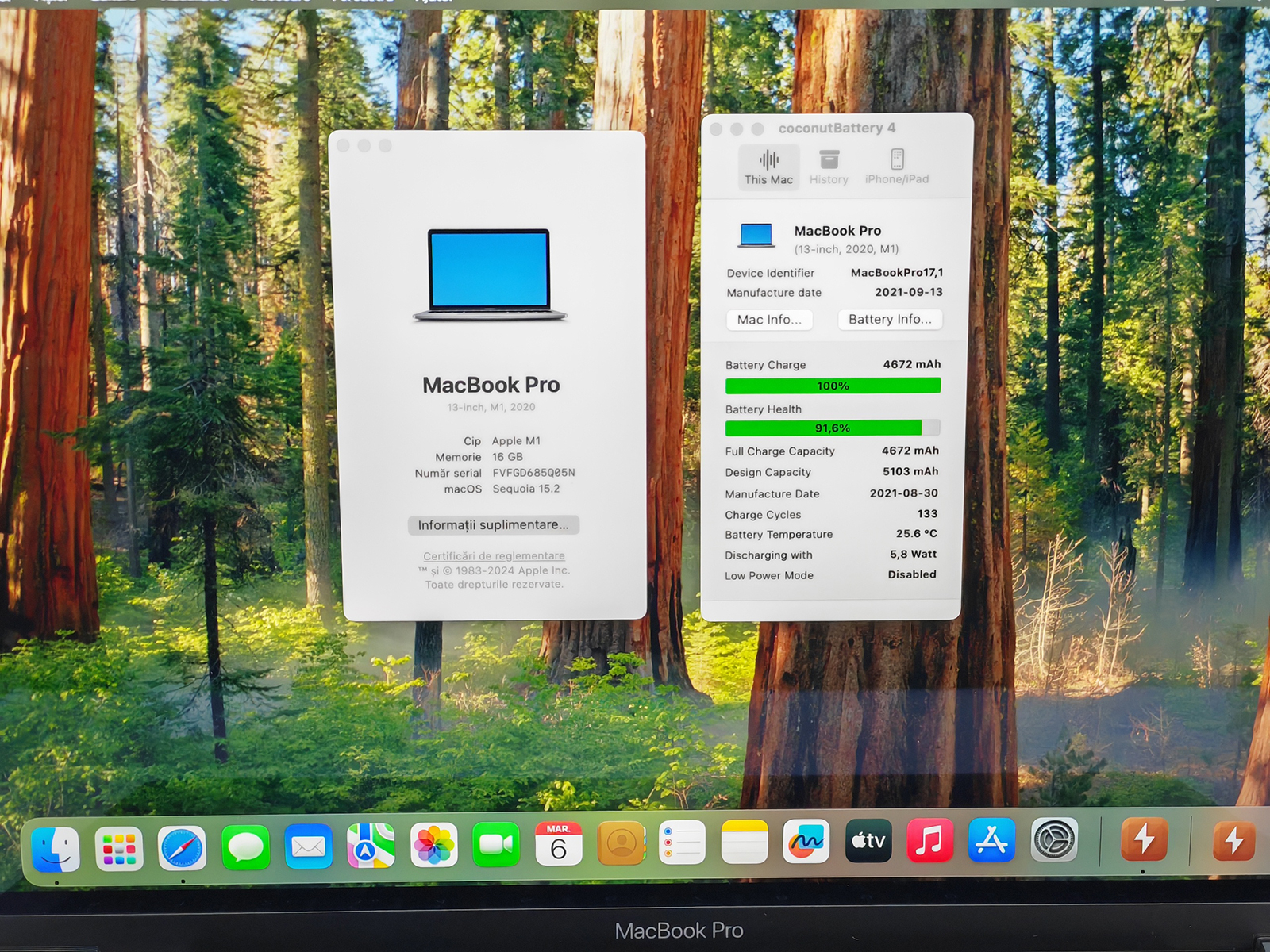1270x952 pixels.
Task: Launch Safari from the Dock
Action: click(182, 848)
